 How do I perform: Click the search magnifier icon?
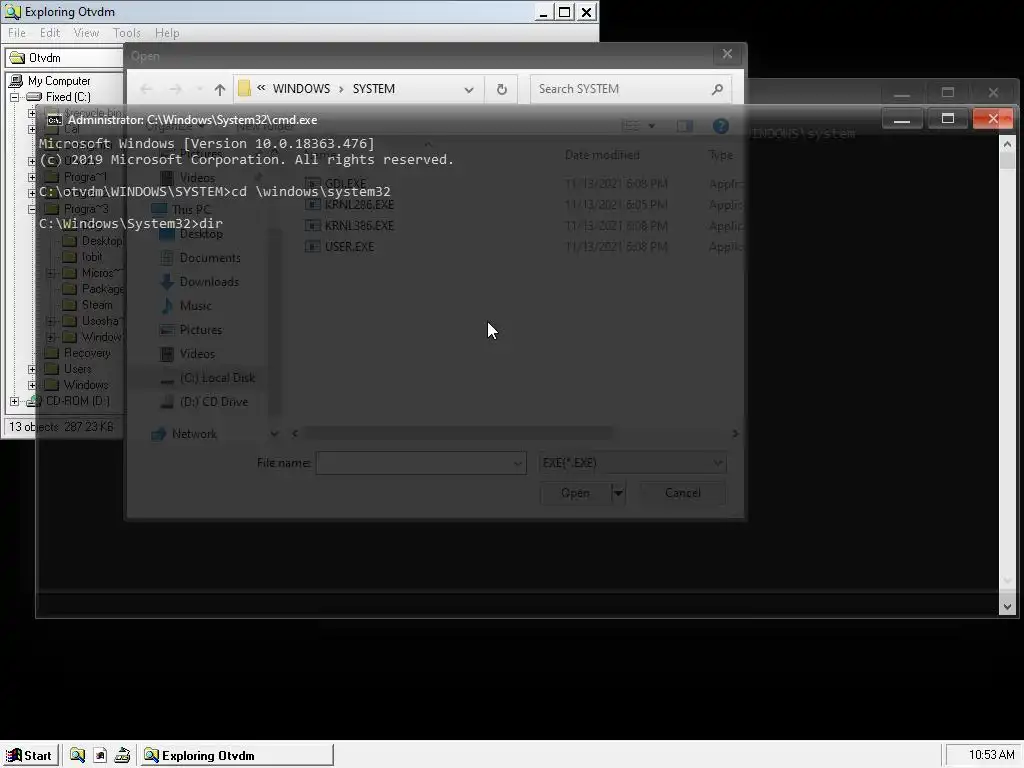pyautogui.click(x=718, y=89)
